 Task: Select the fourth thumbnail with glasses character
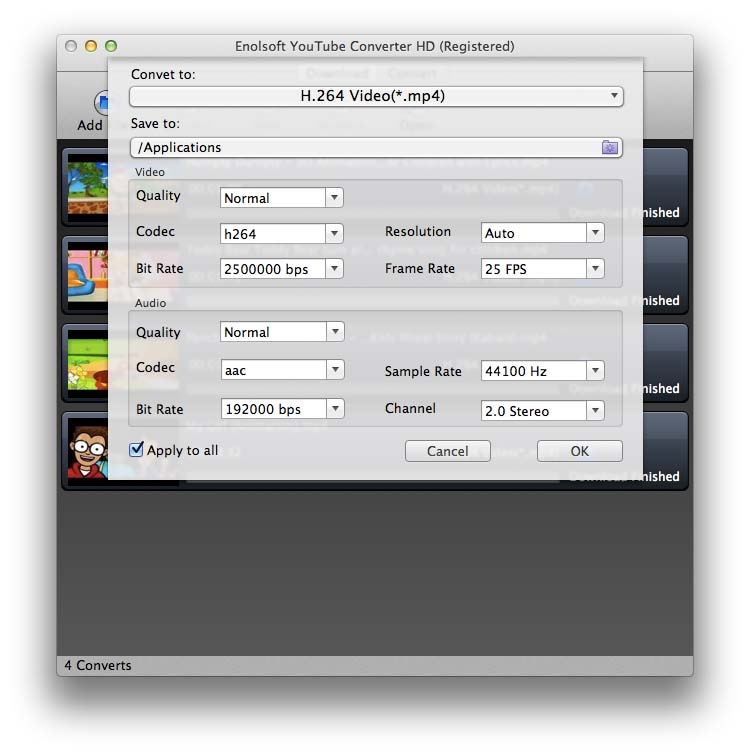click(88, 451)
